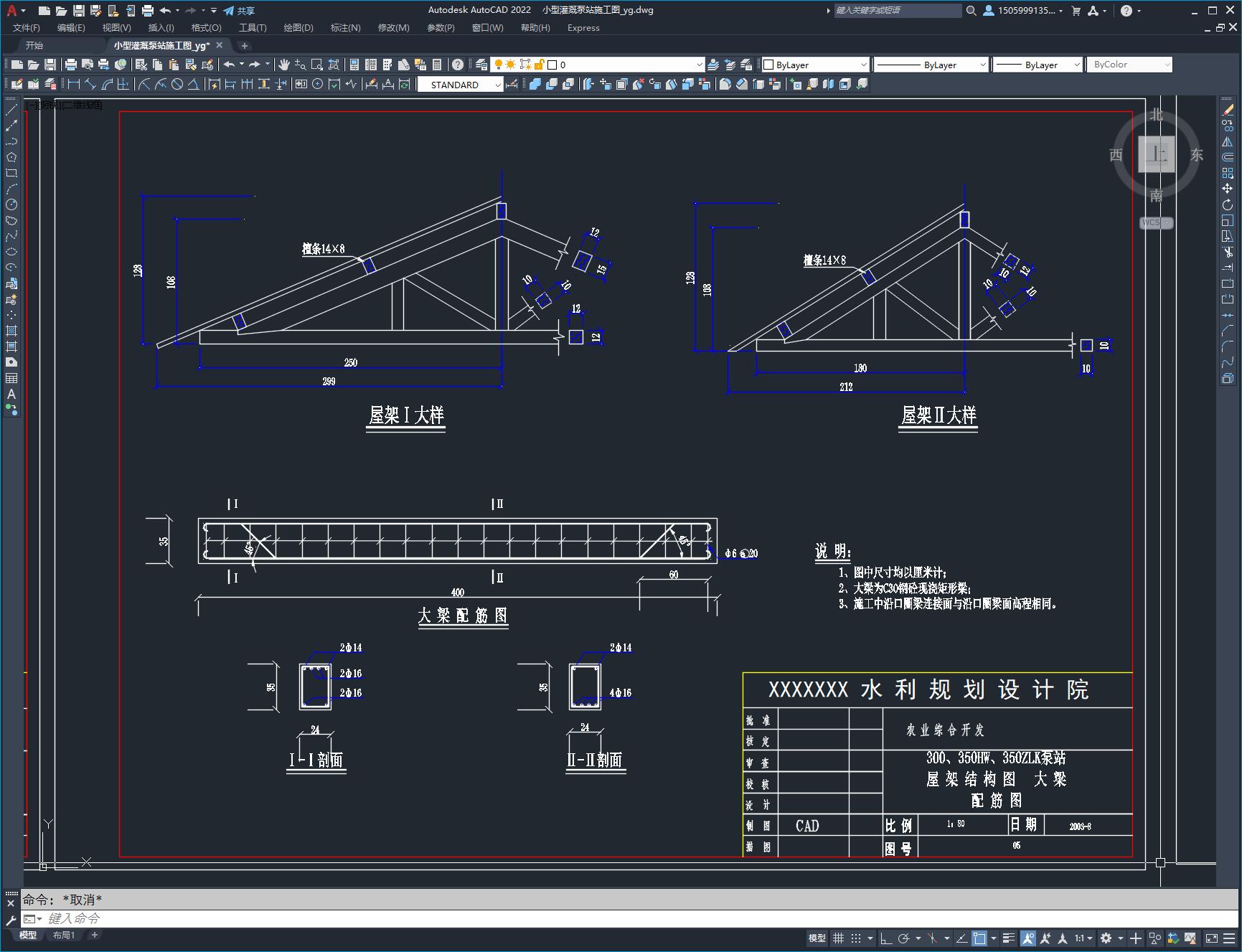
Task: Open the ByLayer linetype dropdown
Action: coord(931,65)
